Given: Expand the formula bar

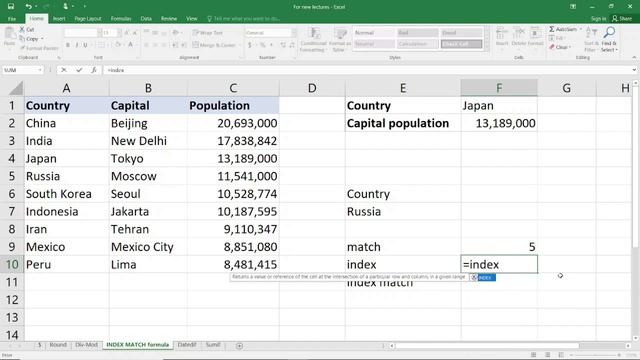Looking at the screenshot, I should pyautogui.click(x=634, y=70).
